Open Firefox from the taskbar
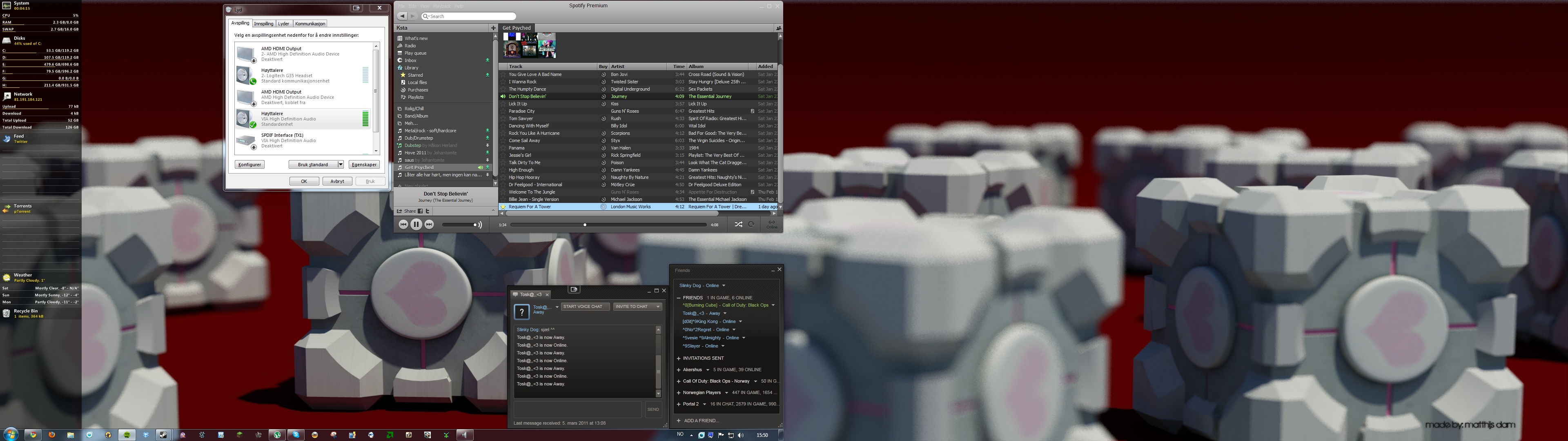 [52, 435]
